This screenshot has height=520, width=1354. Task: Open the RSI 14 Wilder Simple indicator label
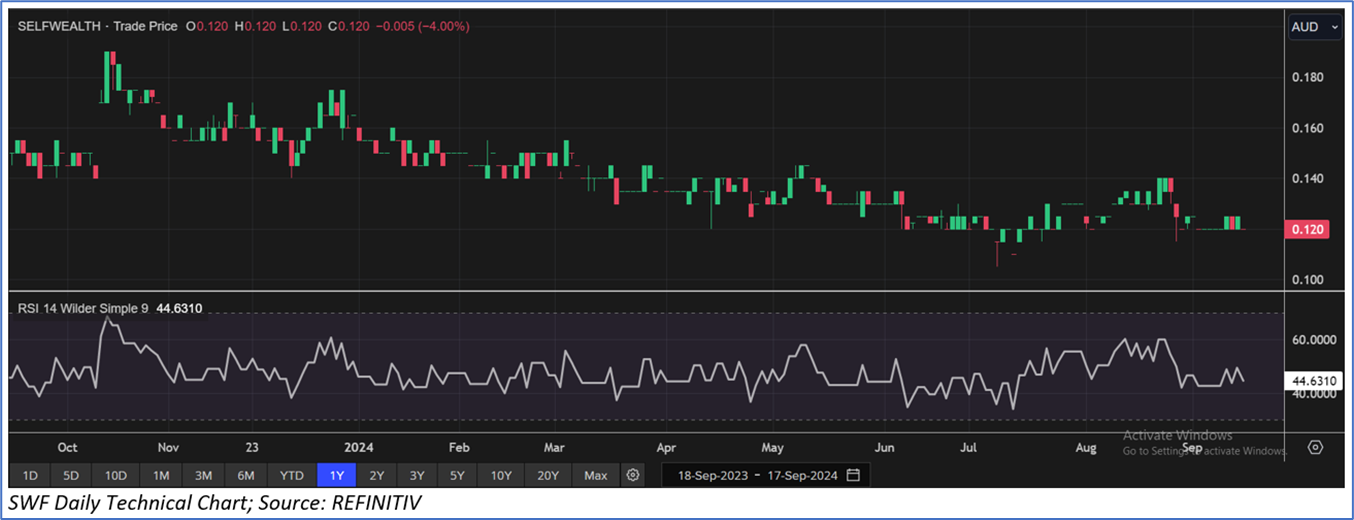coord(83,309)
